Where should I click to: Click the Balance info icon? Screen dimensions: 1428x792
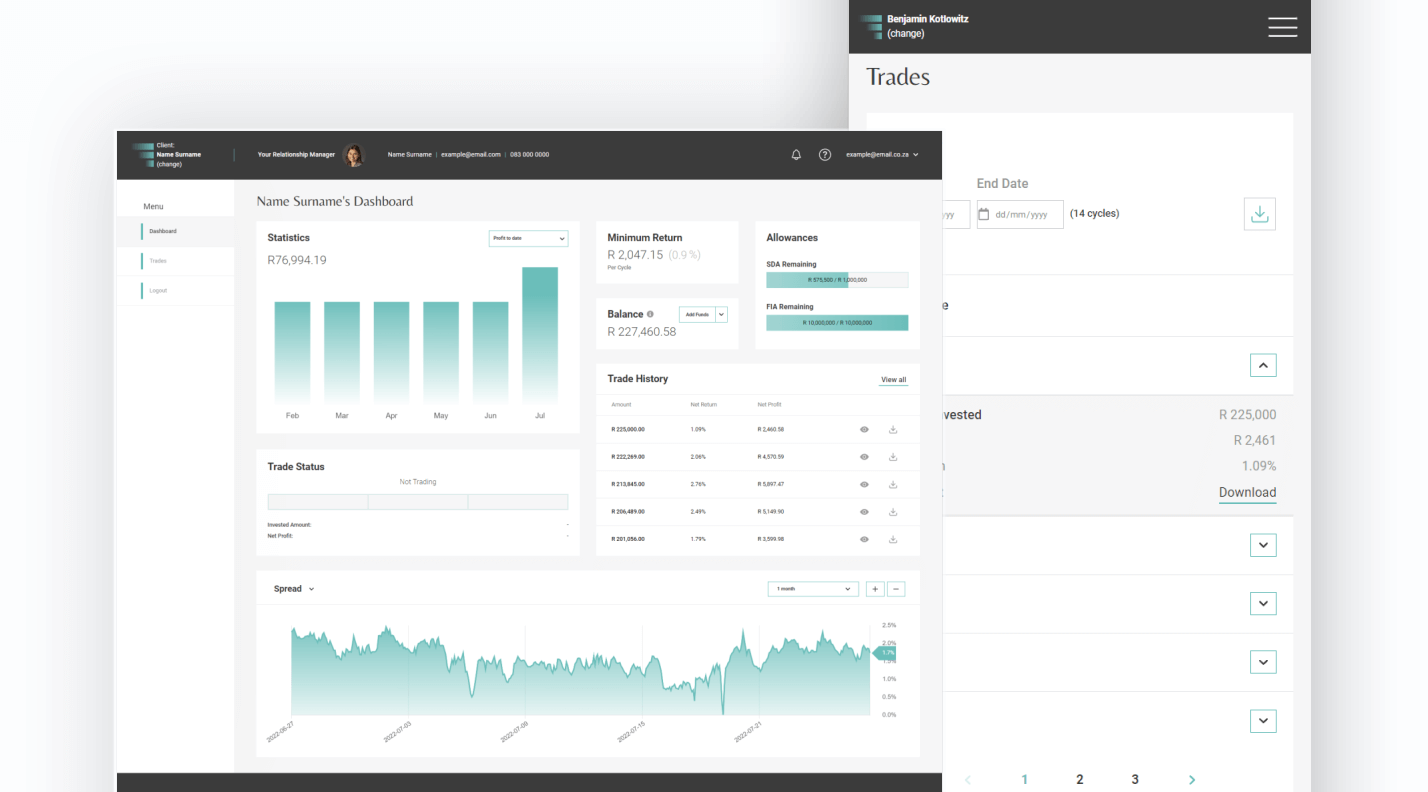click(x=650, y=314)
